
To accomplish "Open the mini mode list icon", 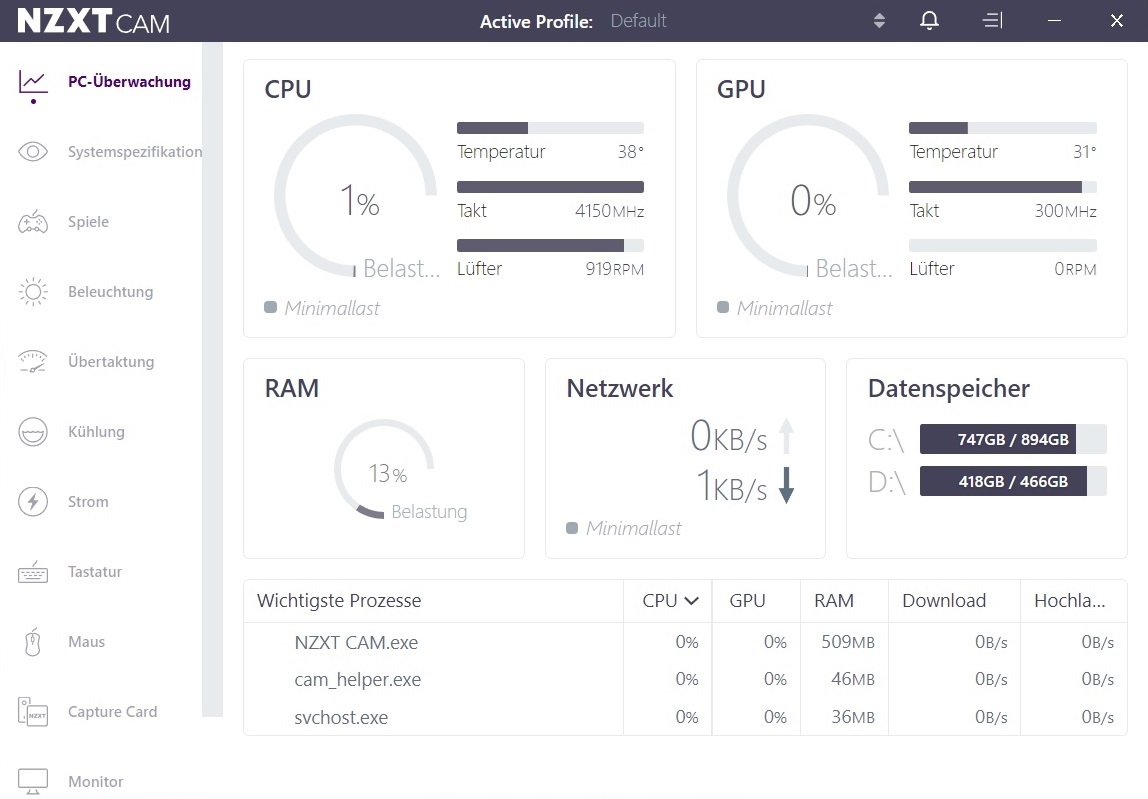I will point(992,21).
